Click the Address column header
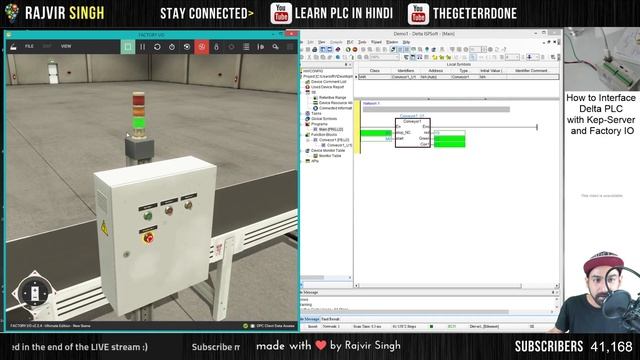Viewport: 640px width, 360px height. click(436, 71)
